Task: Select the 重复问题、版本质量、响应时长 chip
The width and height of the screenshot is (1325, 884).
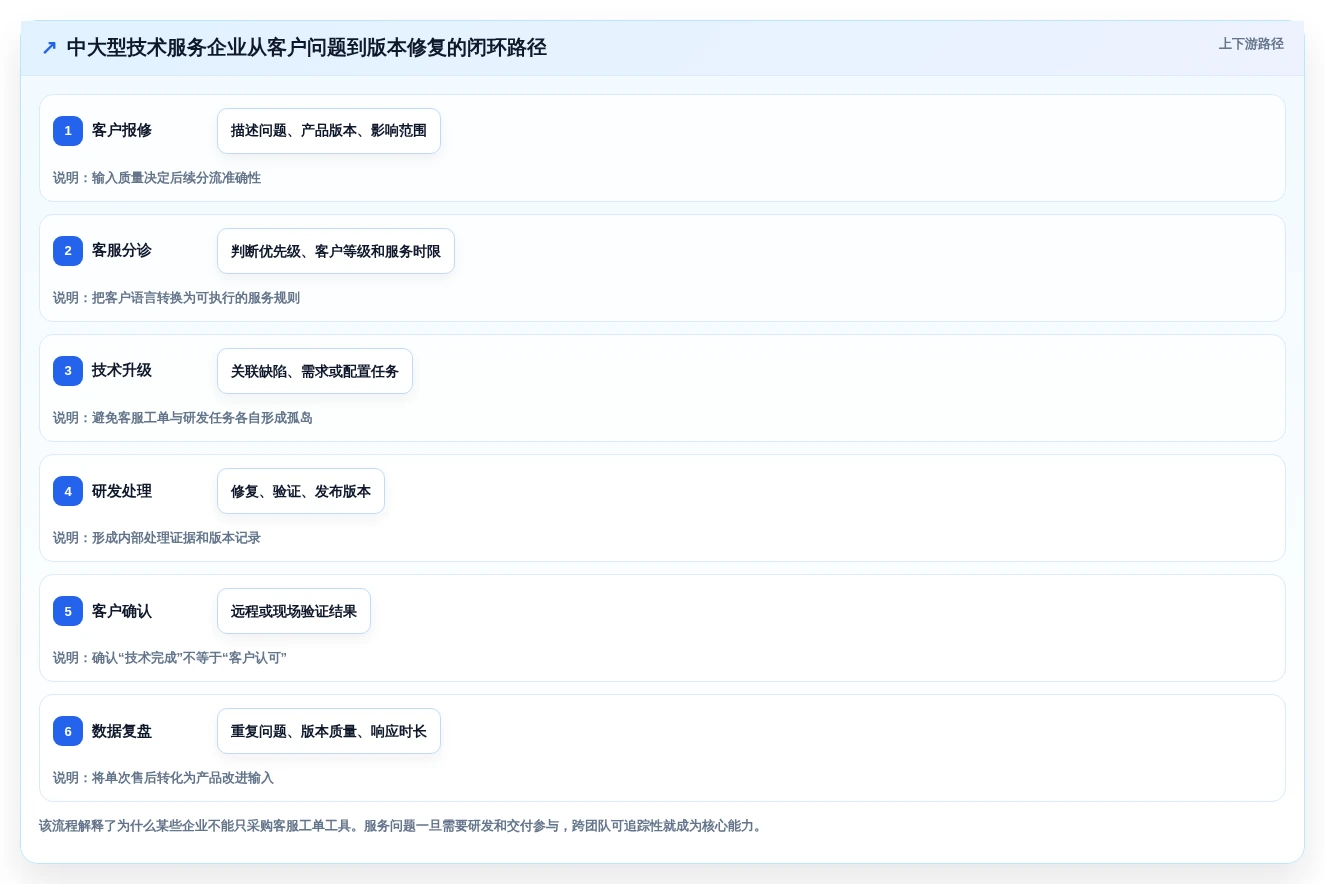Action: 329,731
